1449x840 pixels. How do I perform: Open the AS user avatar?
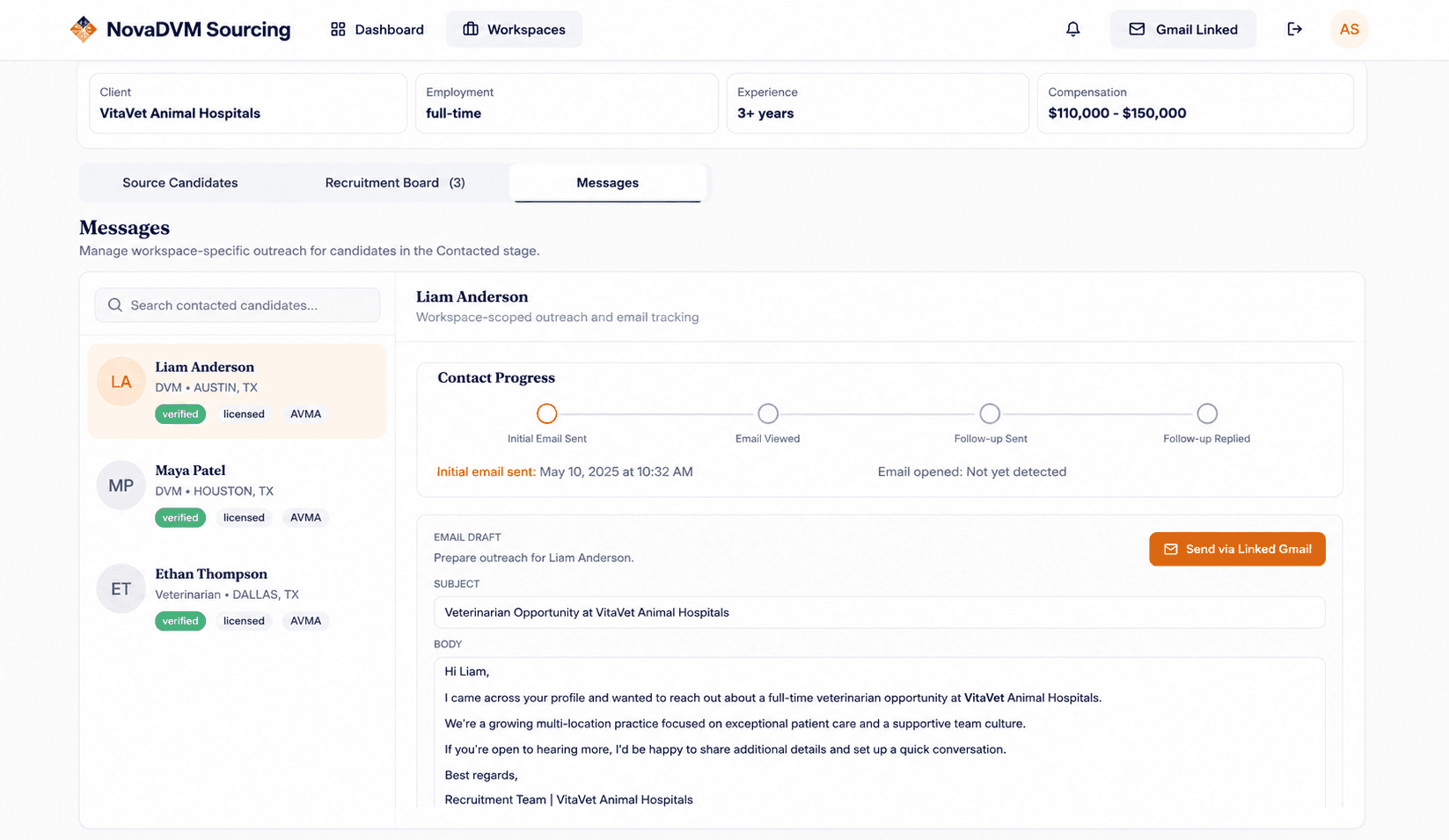tap(1349, 29)
